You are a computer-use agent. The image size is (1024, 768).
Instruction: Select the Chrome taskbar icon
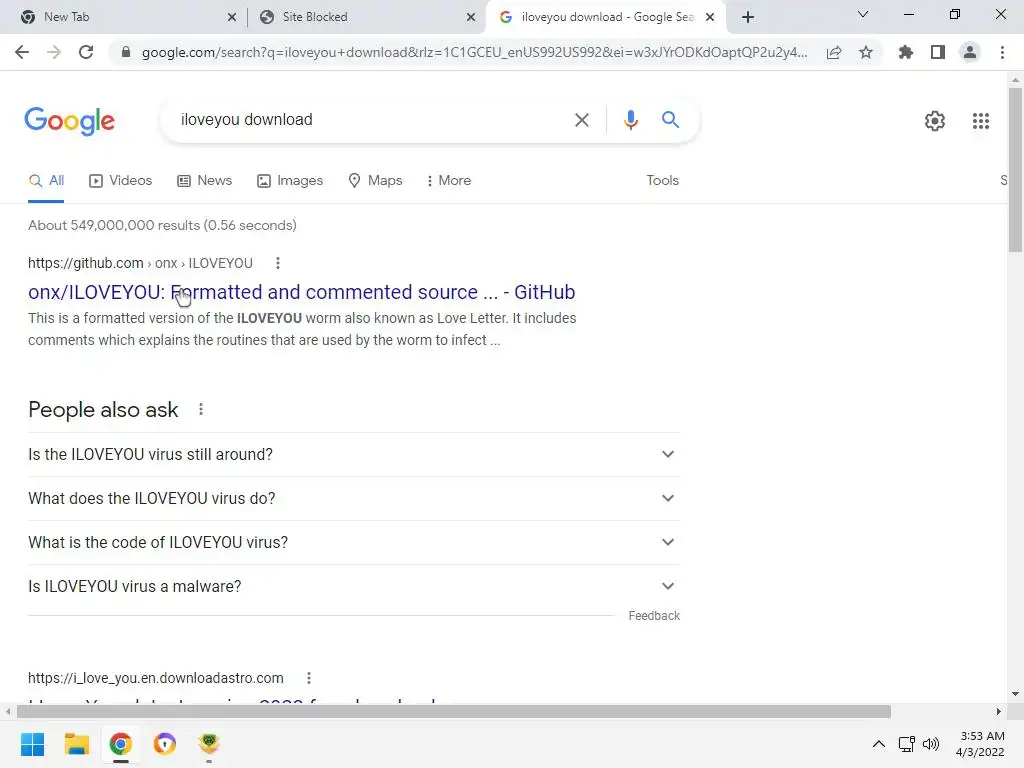pyautogui.click(x=120, y=744)
